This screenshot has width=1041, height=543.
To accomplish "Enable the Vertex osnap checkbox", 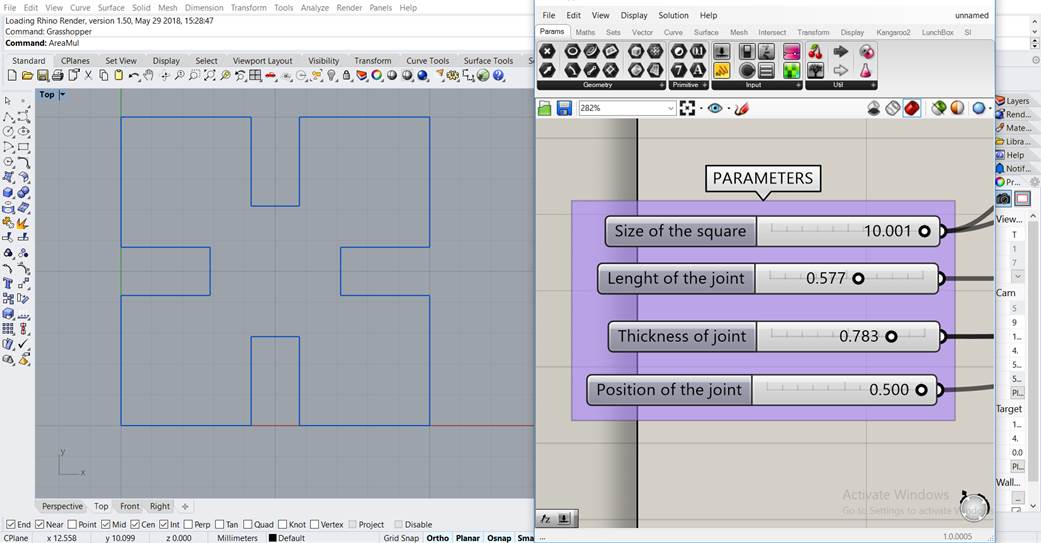I will (315, 524).
